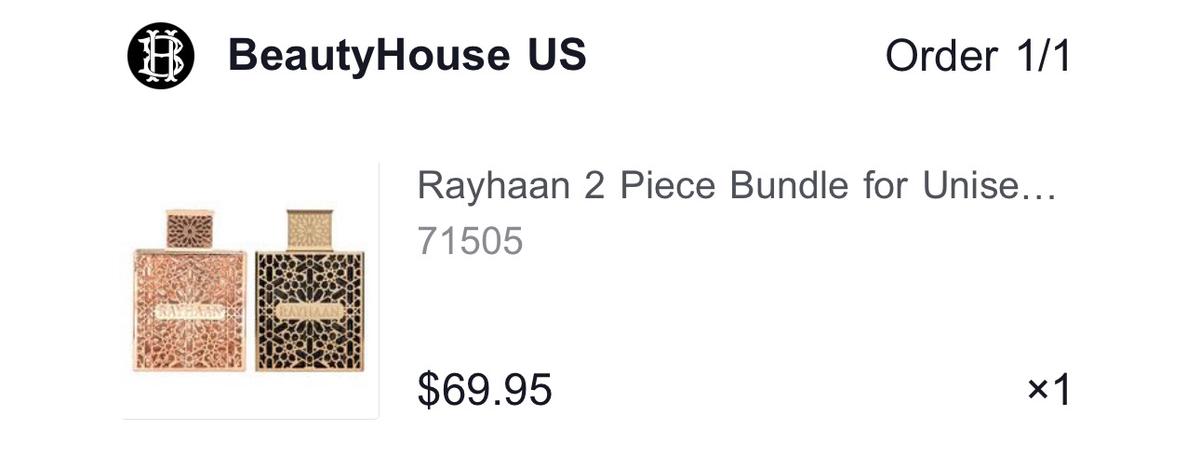
Task: Click the rose gold perfume bottle
Action: [190, 300]
